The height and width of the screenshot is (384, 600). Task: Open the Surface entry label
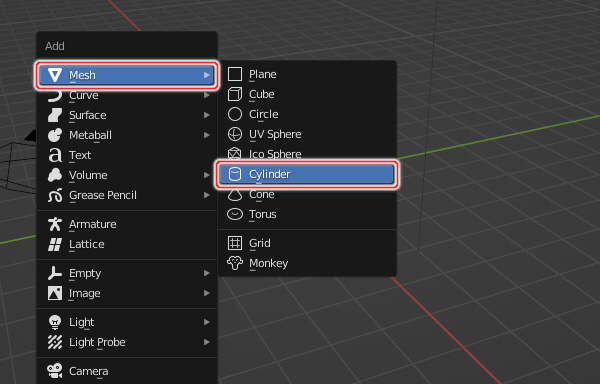pos(88,115)
